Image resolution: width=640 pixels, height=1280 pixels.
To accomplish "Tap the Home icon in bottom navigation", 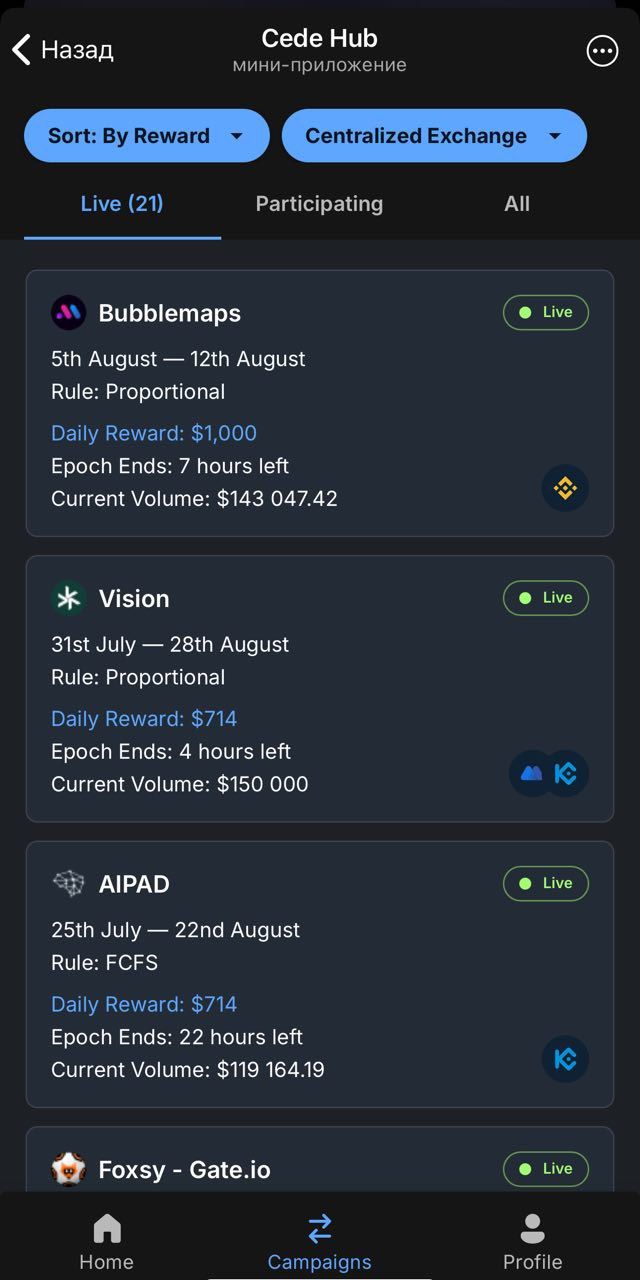I will point(106,1228).
